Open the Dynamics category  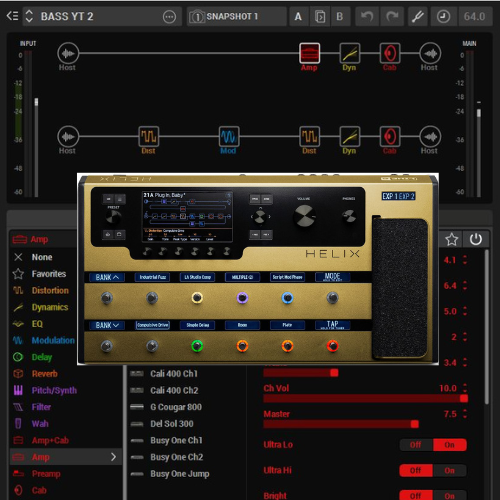click(50, 307)
